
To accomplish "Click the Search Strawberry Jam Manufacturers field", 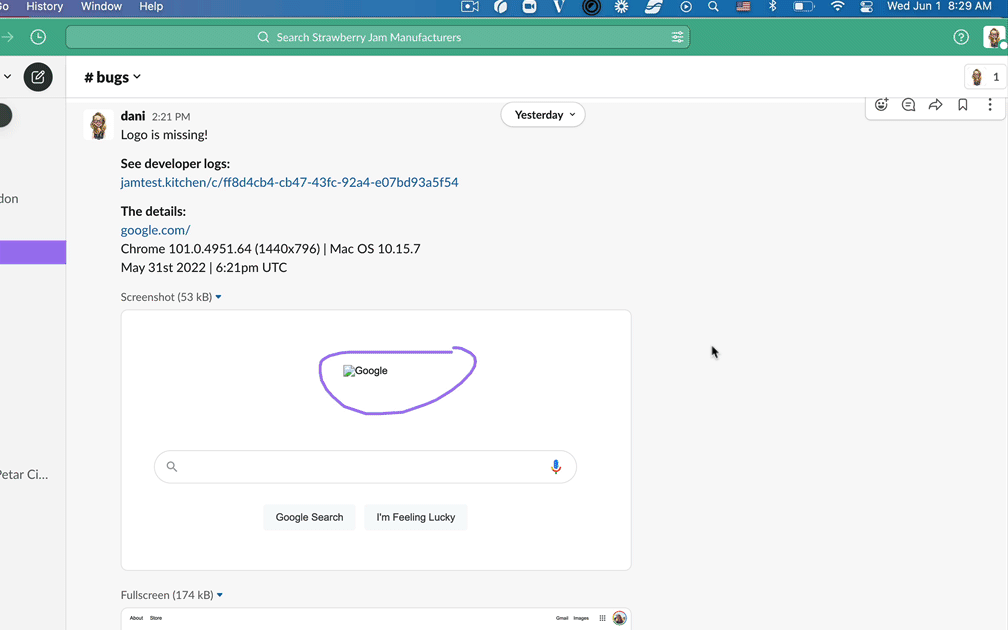I will (x=378, y=37).
